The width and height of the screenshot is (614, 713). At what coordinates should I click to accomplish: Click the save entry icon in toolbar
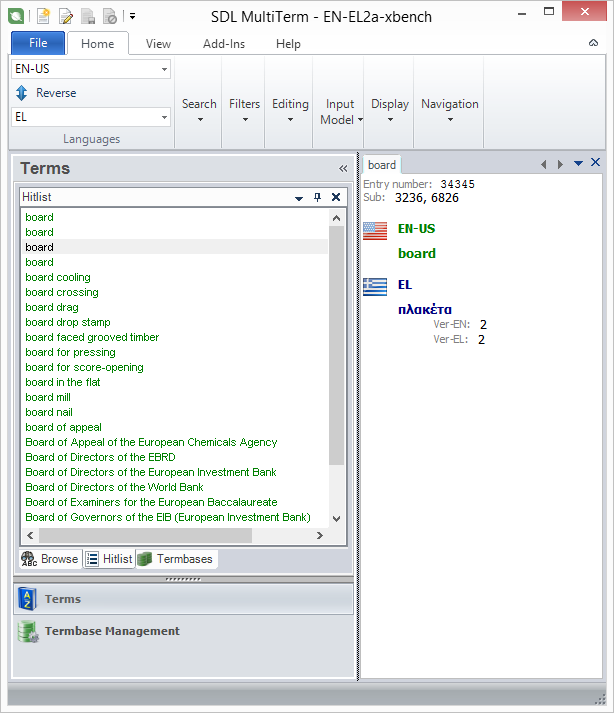[x=88, y=17]
